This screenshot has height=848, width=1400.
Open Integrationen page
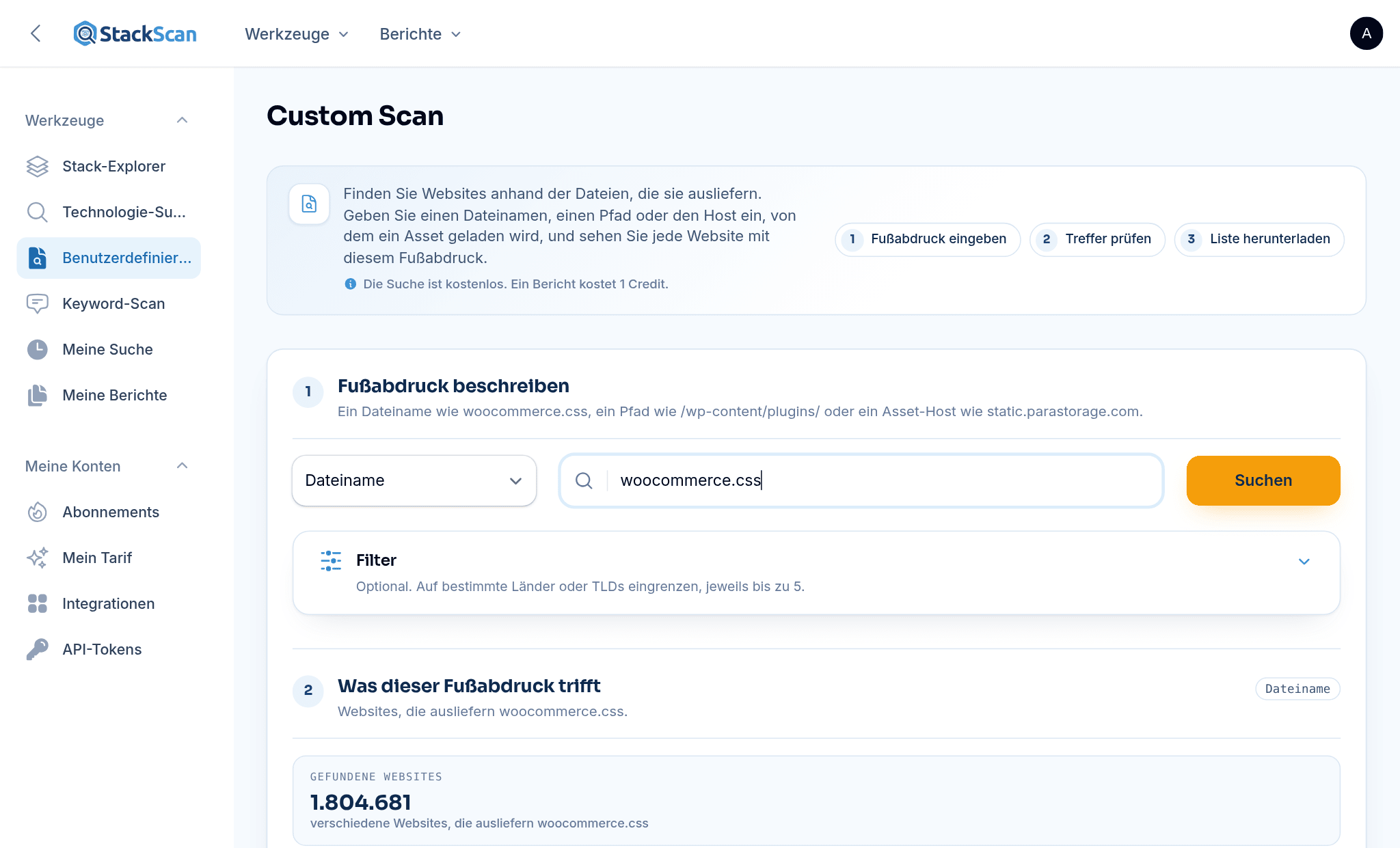[109, 603]
